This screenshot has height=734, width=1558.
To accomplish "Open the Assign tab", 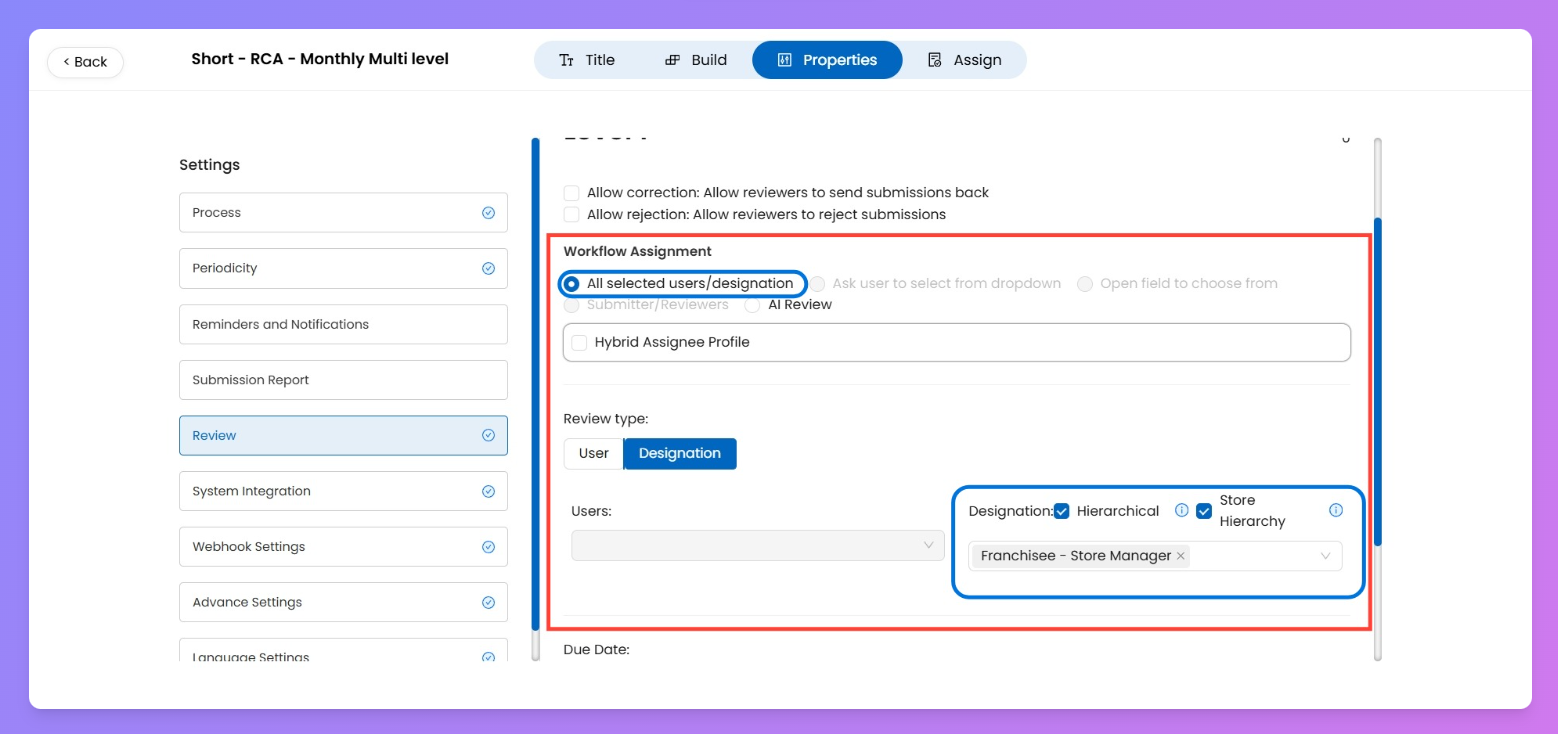I will coord(965,60).
